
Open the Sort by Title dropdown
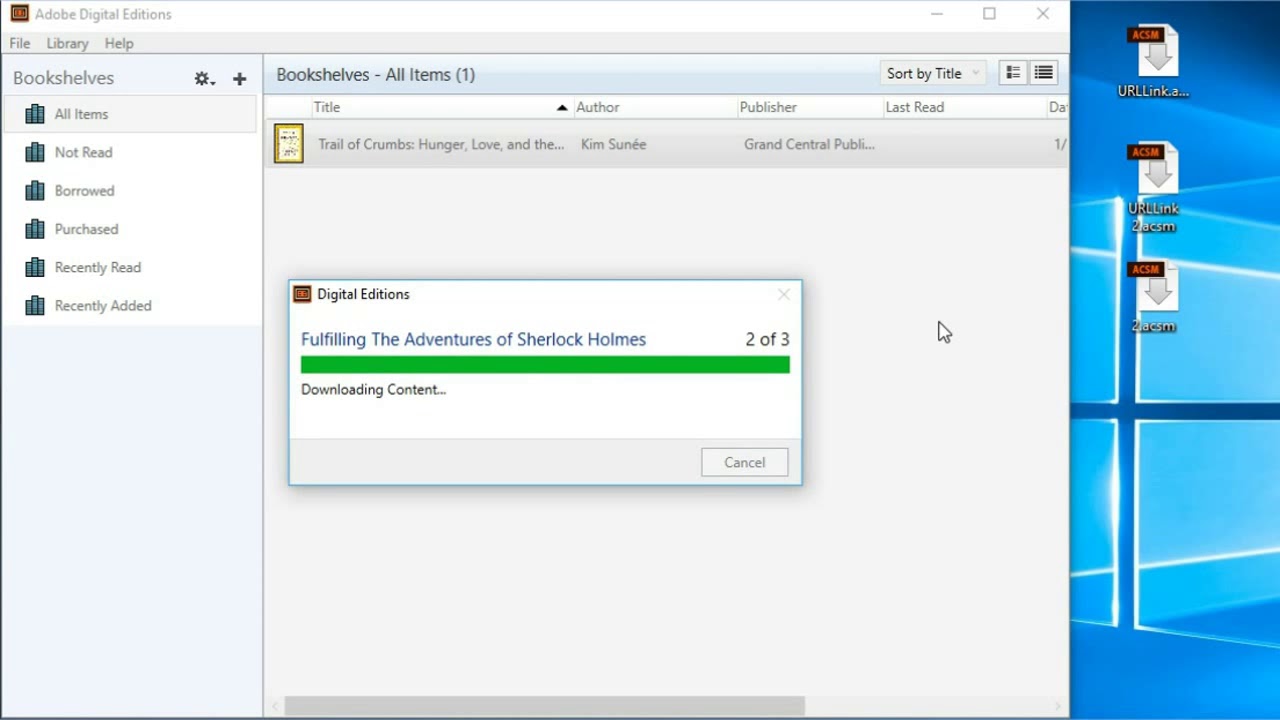click(932, 73)
